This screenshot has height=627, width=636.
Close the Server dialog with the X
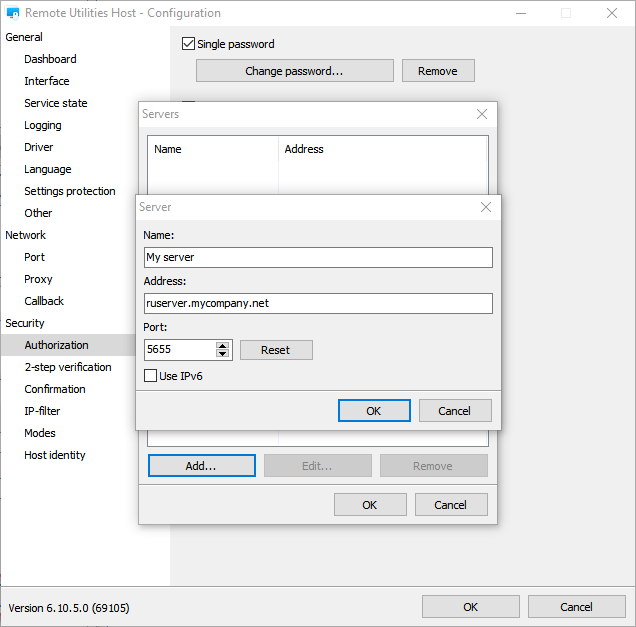tap(486, 207)
